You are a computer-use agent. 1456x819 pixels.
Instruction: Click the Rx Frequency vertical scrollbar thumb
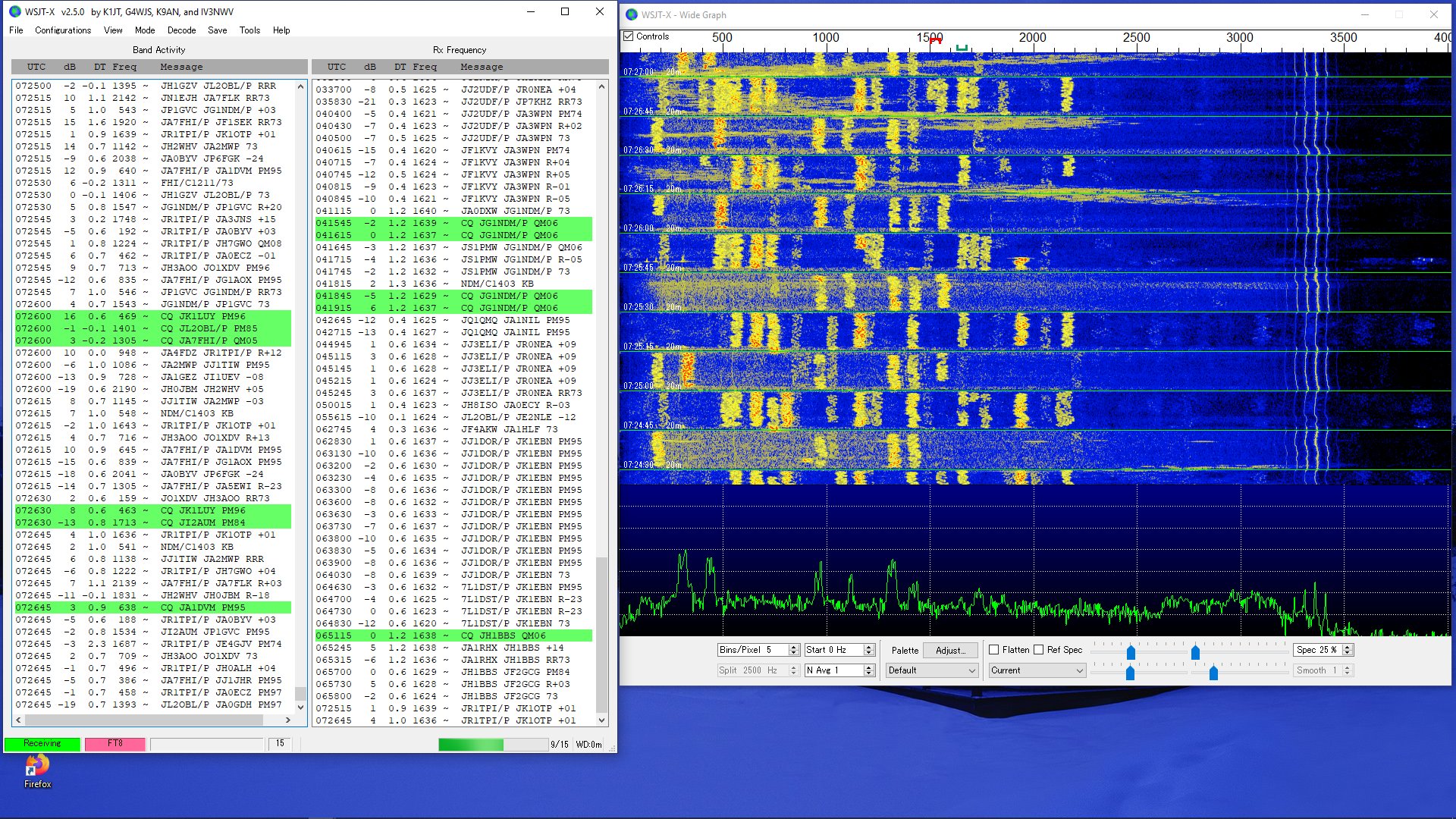tap(601, 635)
